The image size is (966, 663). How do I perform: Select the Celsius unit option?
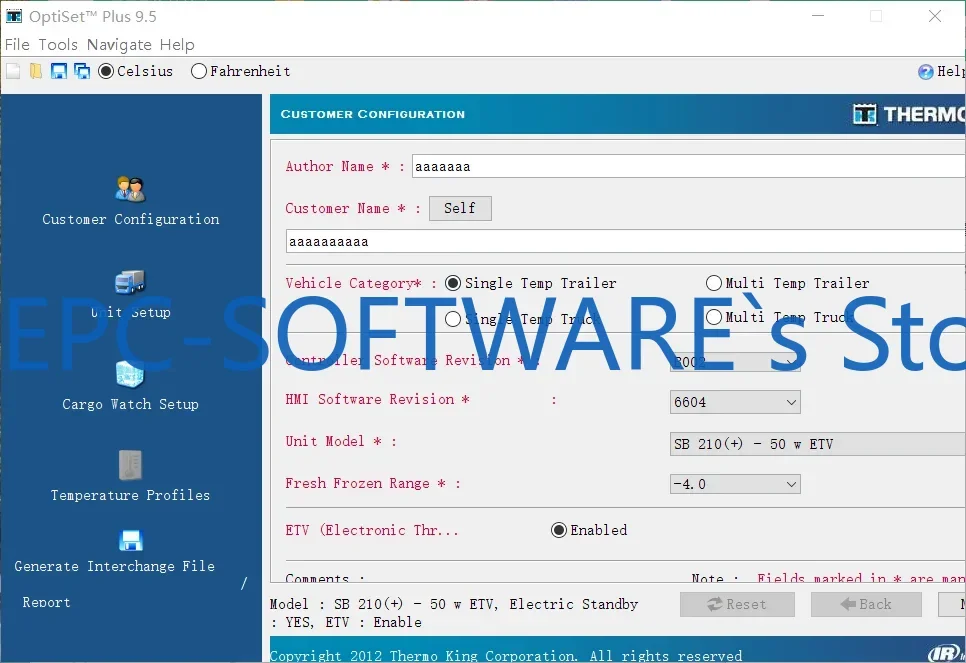click(x=136, y=71)
